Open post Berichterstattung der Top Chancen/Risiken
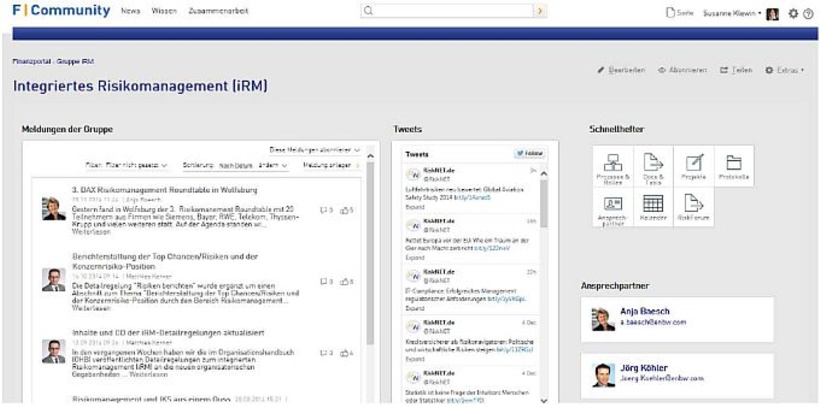The width and height of the screenshot is (820, 407). pyautogui.click(x=165, y=262)
